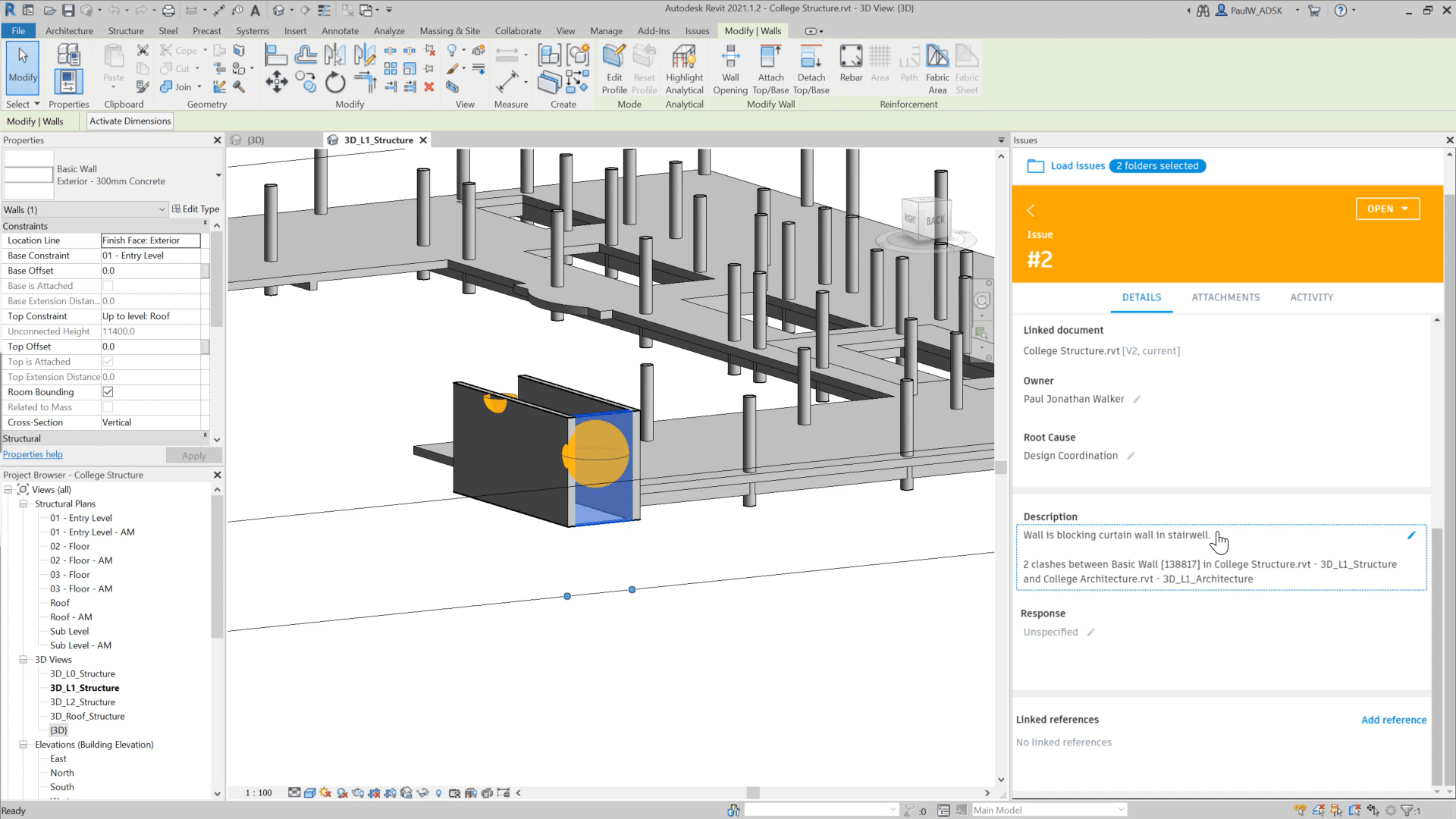Viewport: 1456px width, 819px height.
Task: Select 3D_L2_Structure in Project Browser
Action: tap(83, 701)
